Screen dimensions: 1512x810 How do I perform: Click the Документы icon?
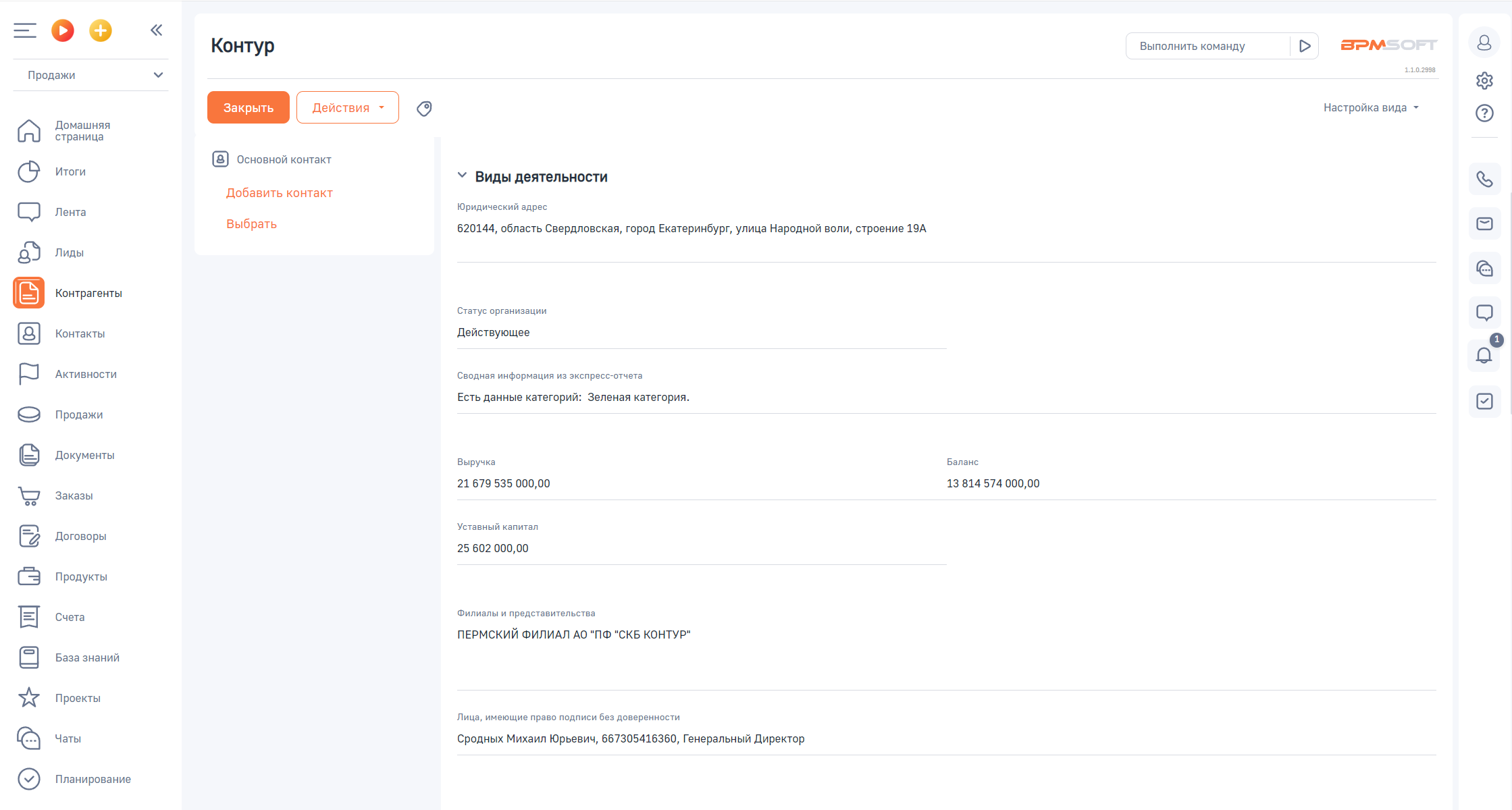coord(29,455)
